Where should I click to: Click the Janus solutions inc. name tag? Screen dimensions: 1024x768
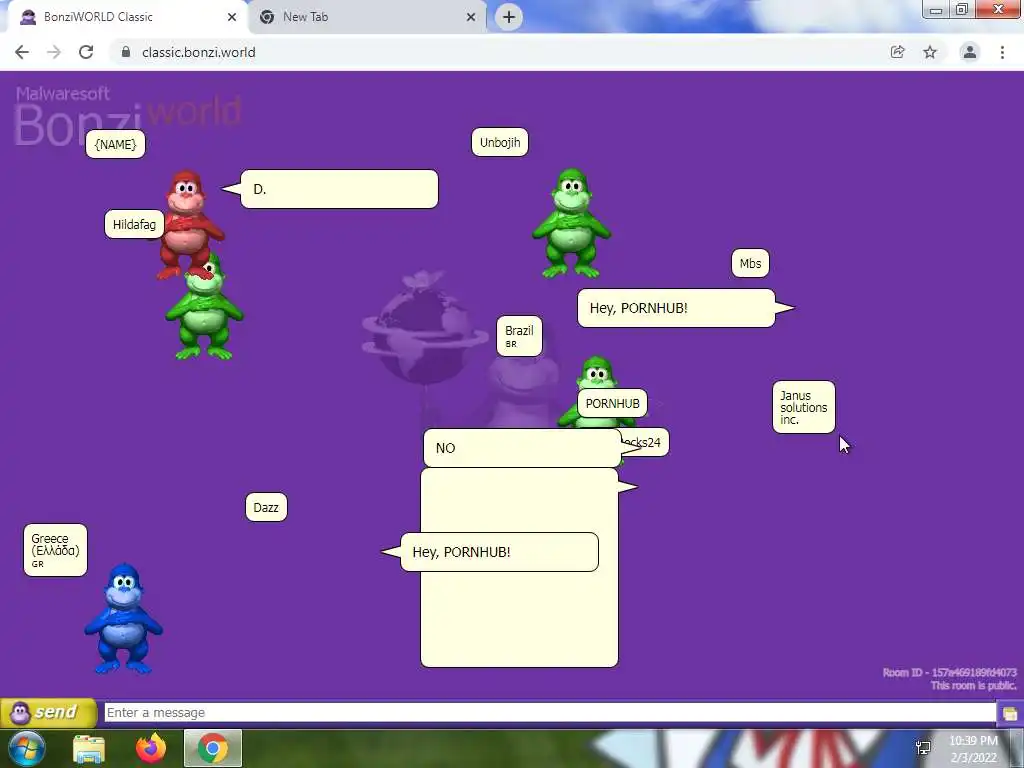click(x=804, y=407)
